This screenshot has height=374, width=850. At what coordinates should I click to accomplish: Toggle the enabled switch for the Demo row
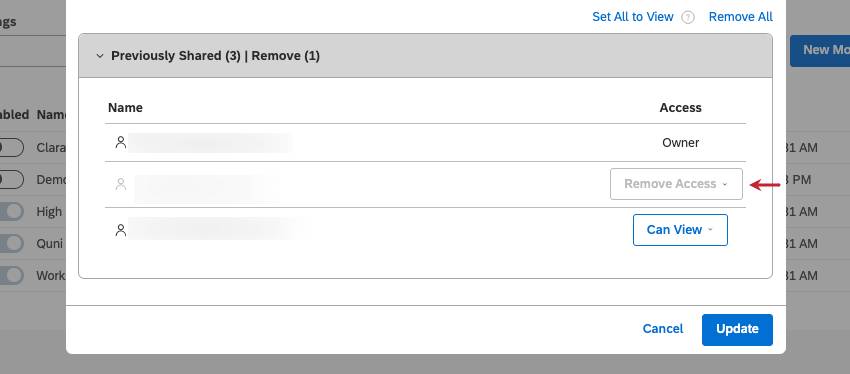click(11, 179)
